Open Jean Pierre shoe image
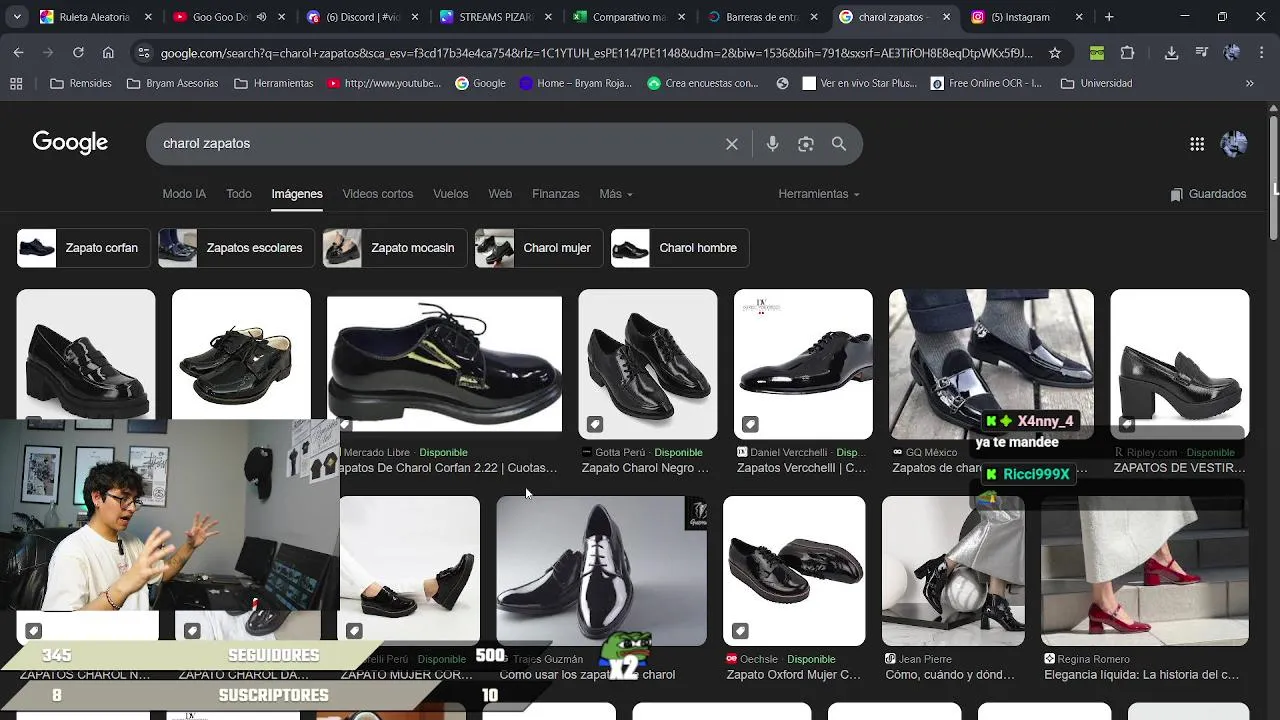The image size is (1280, 720). tap(953, 571)
